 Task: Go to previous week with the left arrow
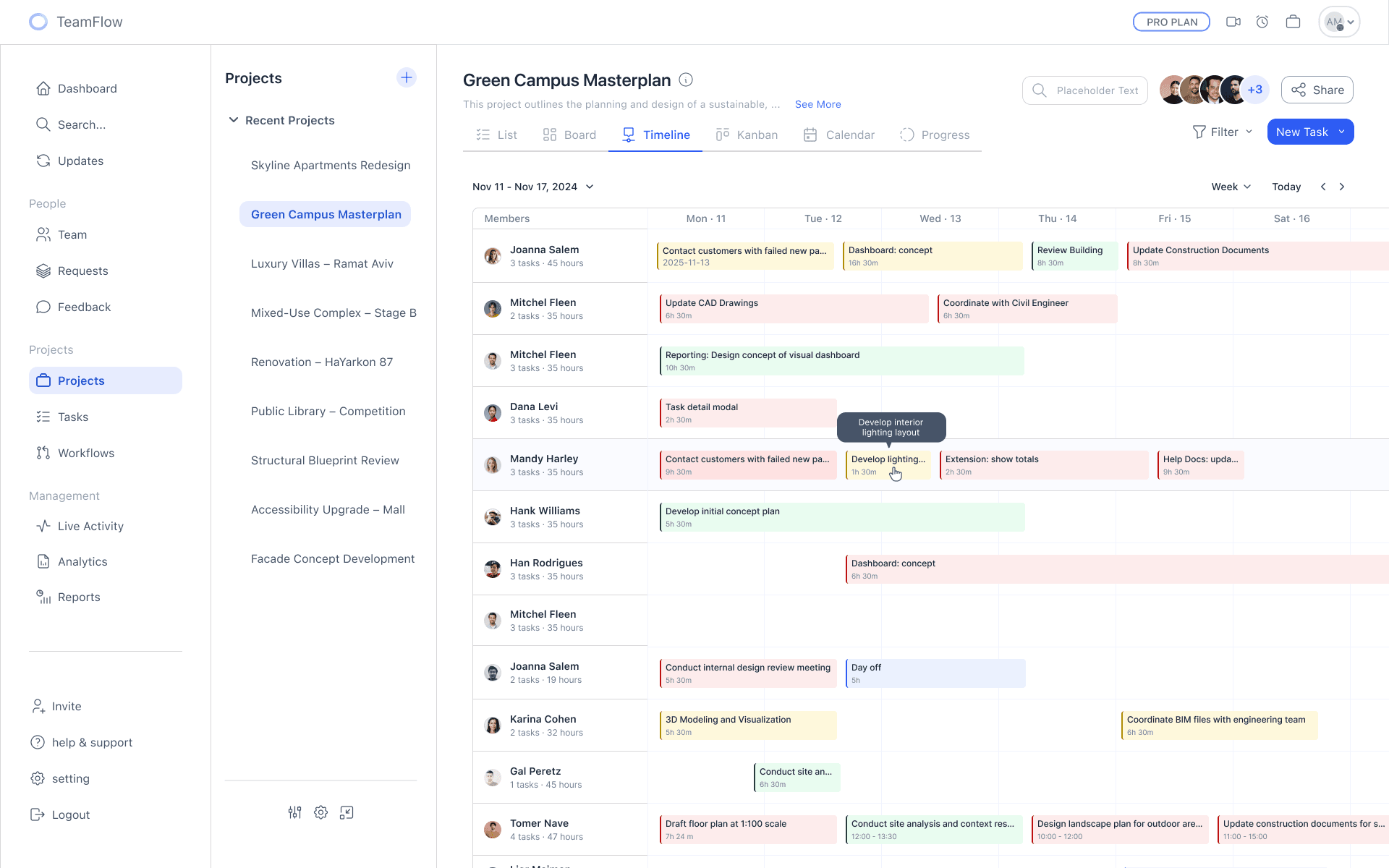[x=1323, y=186]
